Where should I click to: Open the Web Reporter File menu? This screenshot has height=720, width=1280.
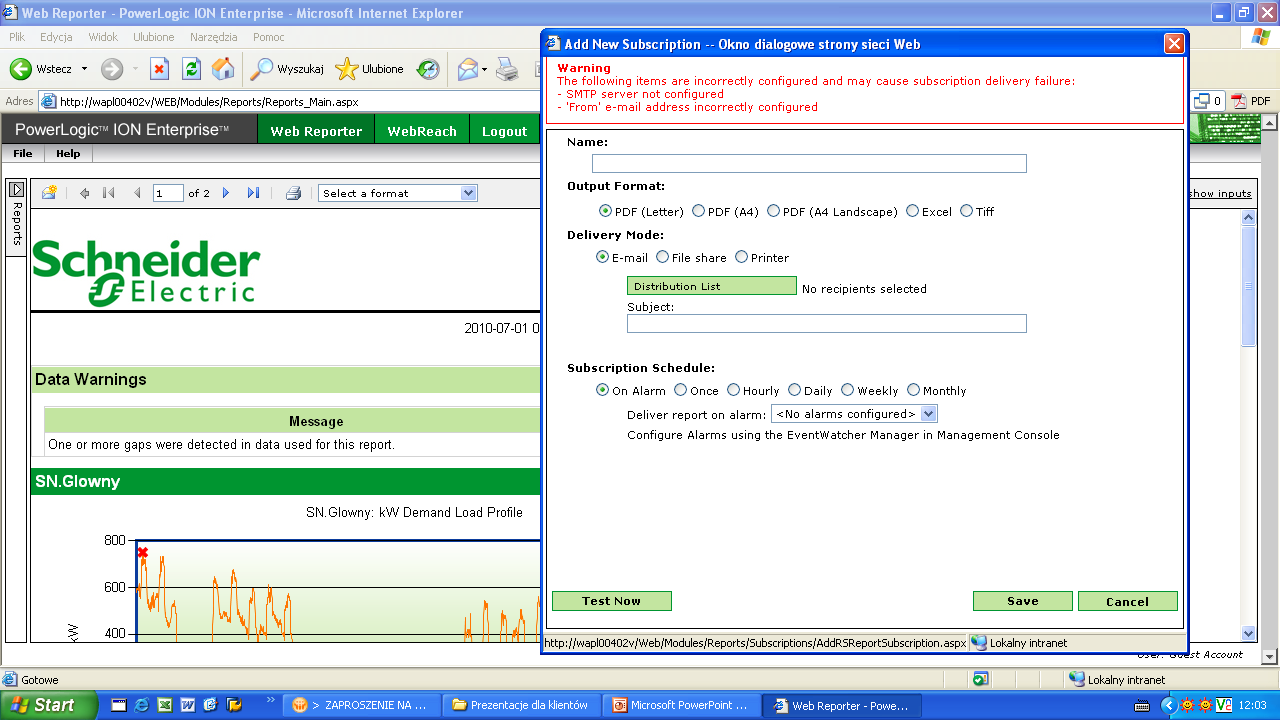click(x=23, y=153)
